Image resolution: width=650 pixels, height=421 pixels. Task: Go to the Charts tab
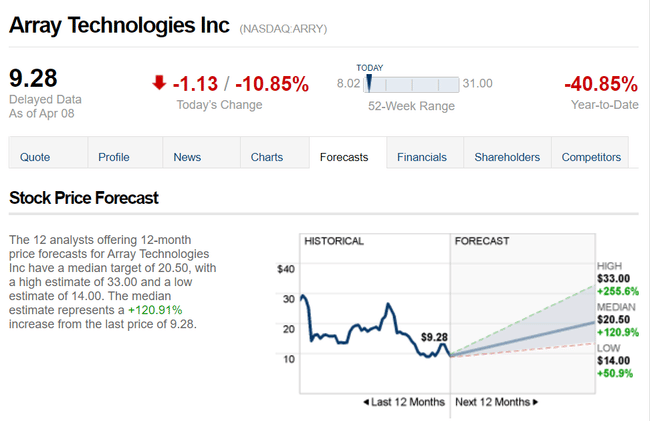267,157
